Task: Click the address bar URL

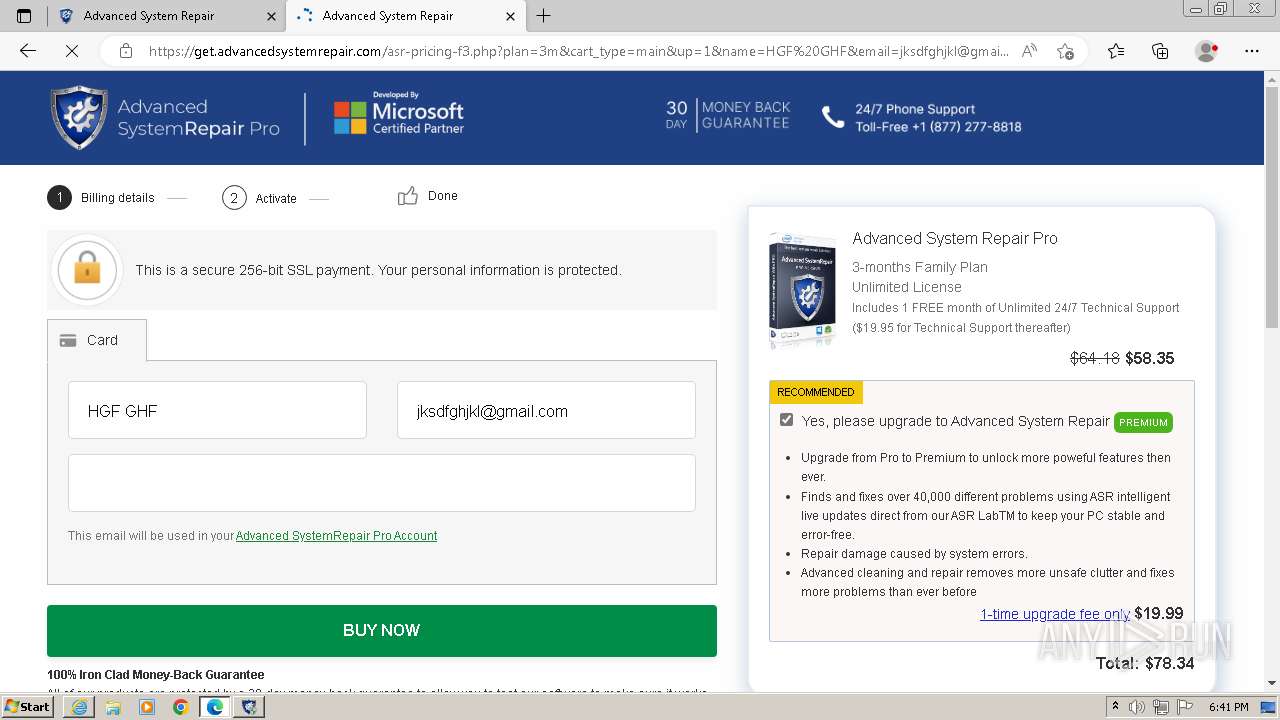Action: click(578, 51)
